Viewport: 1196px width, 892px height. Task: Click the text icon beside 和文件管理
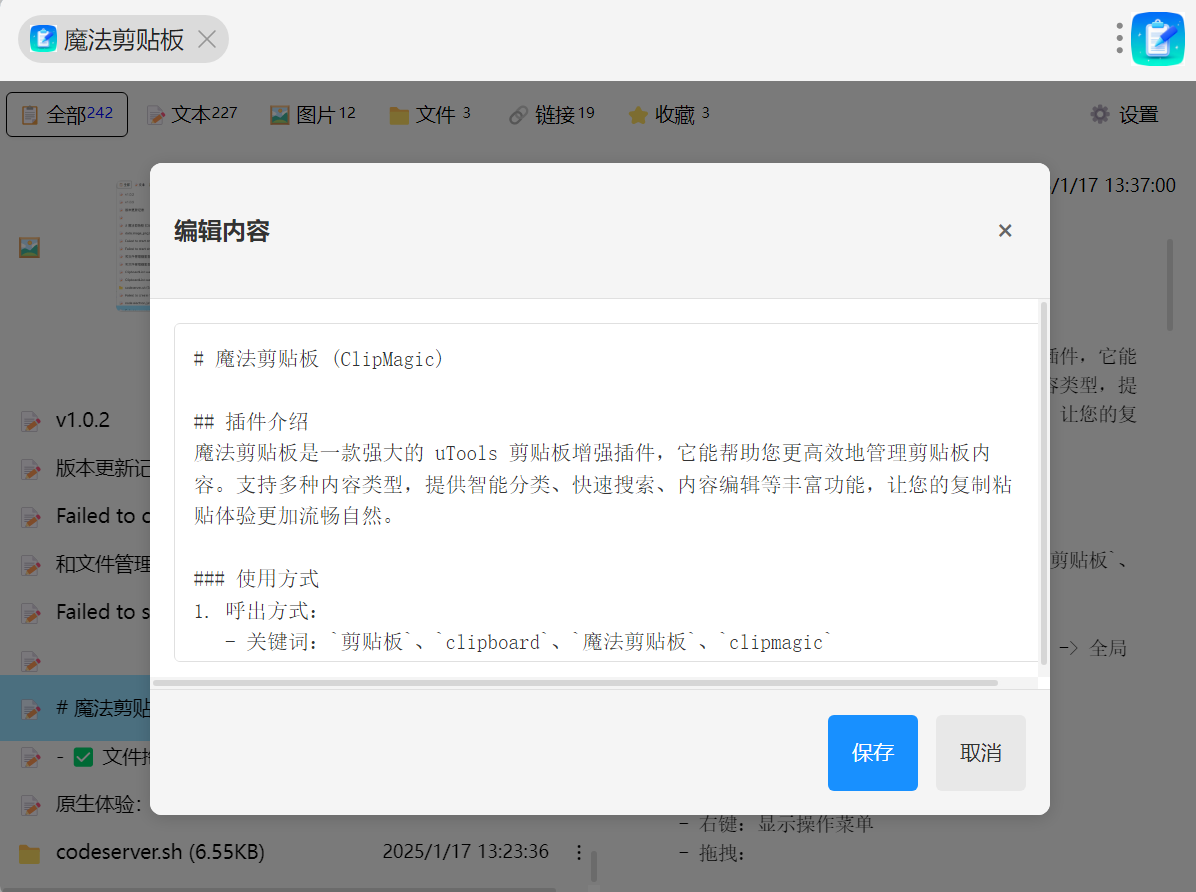31,565
